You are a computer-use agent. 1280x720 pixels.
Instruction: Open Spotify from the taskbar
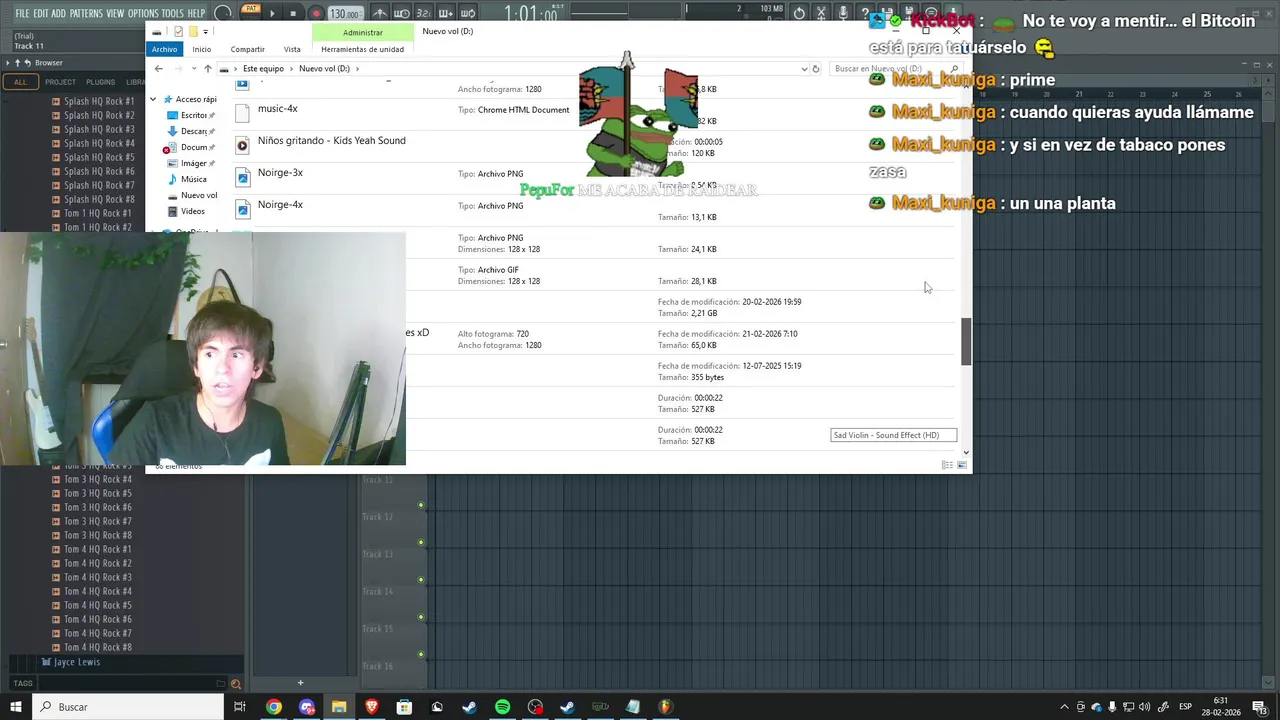click(x=502, y=707)
